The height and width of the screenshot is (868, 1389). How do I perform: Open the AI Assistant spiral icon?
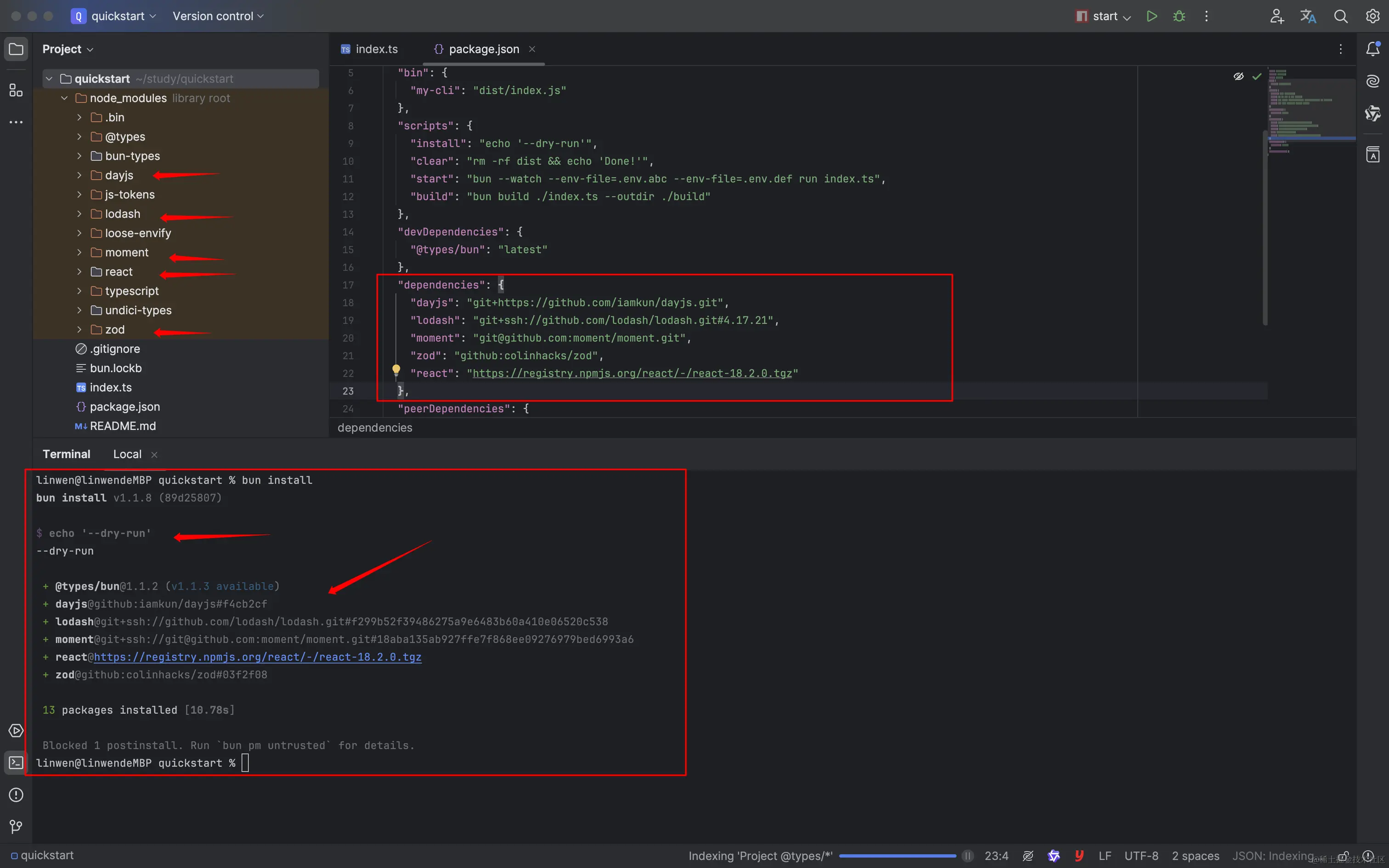coord(1372,81)
